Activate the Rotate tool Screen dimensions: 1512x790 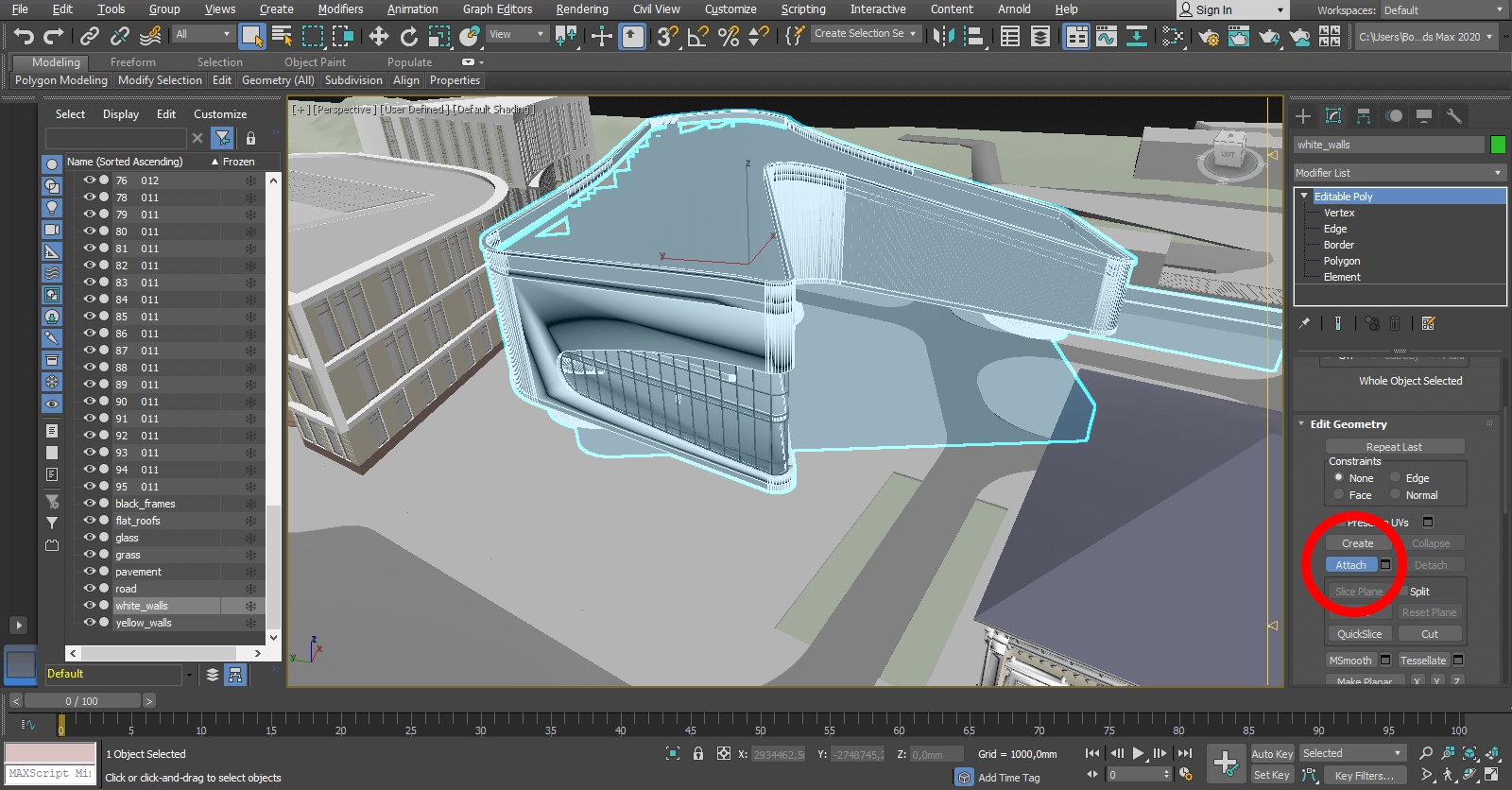pyautogui.click(x=408, y=36)
